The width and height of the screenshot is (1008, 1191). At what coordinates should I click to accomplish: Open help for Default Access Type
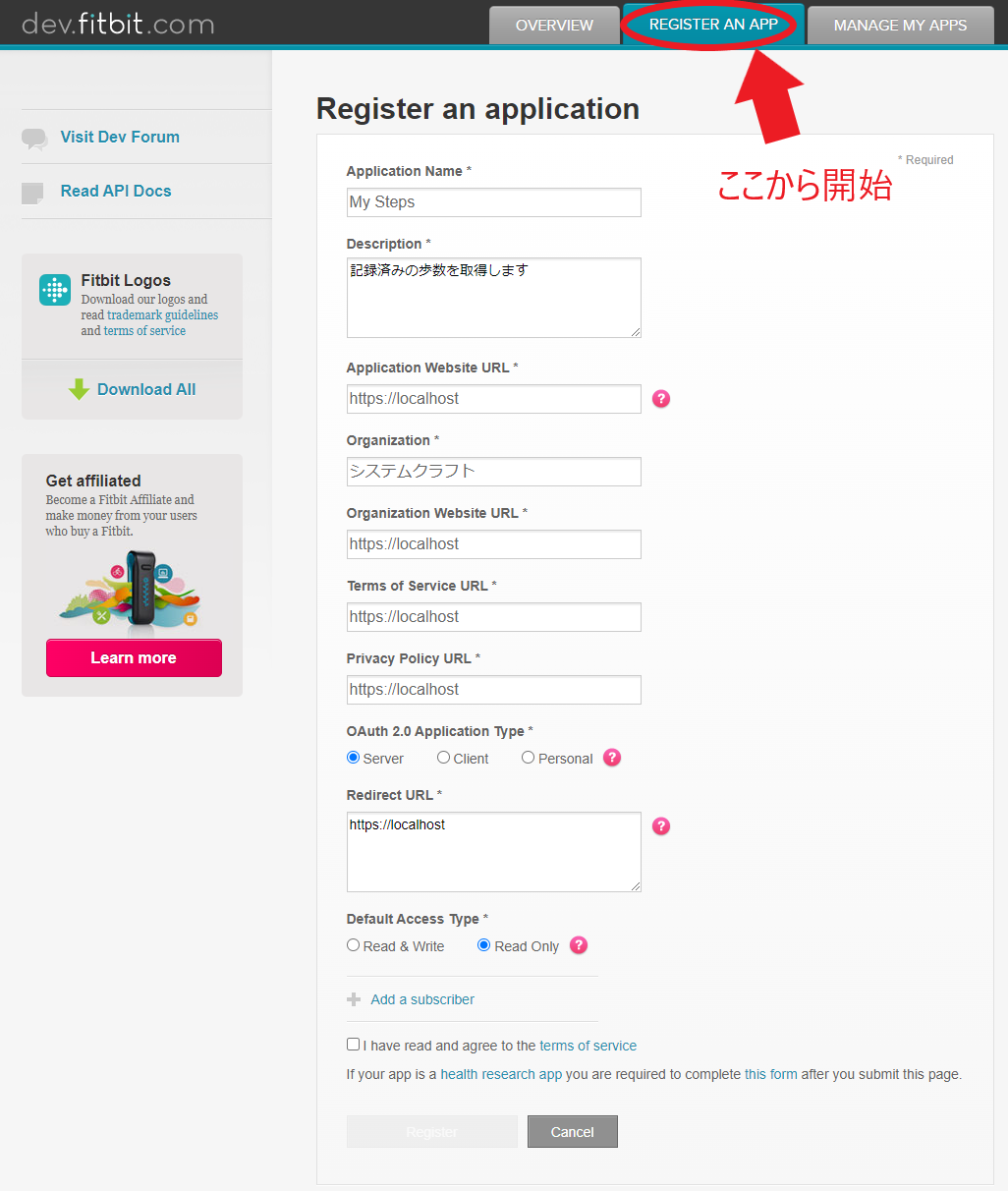coord(578,945)
